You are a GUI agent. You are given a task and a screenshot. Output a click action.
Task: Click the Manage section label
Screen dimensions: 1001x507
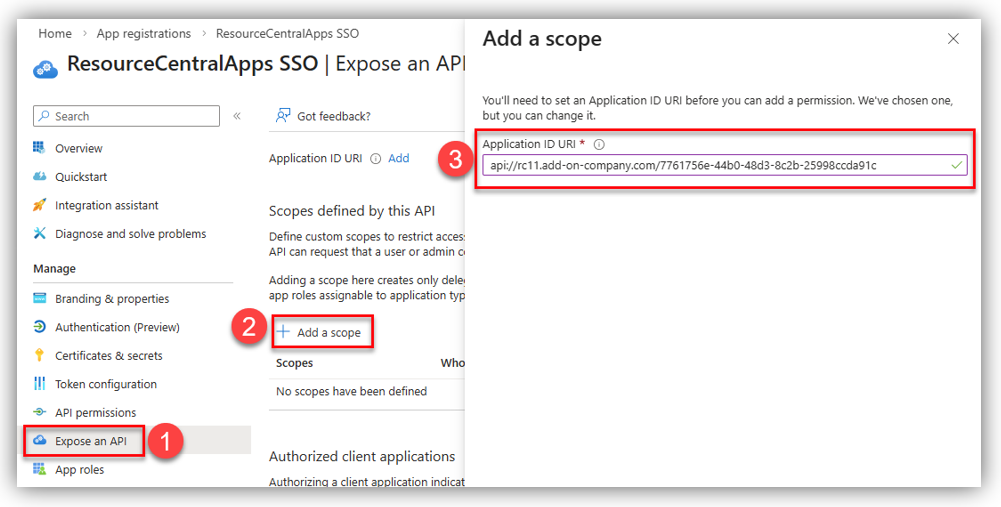pyautogui.click(x=54, y=269)
